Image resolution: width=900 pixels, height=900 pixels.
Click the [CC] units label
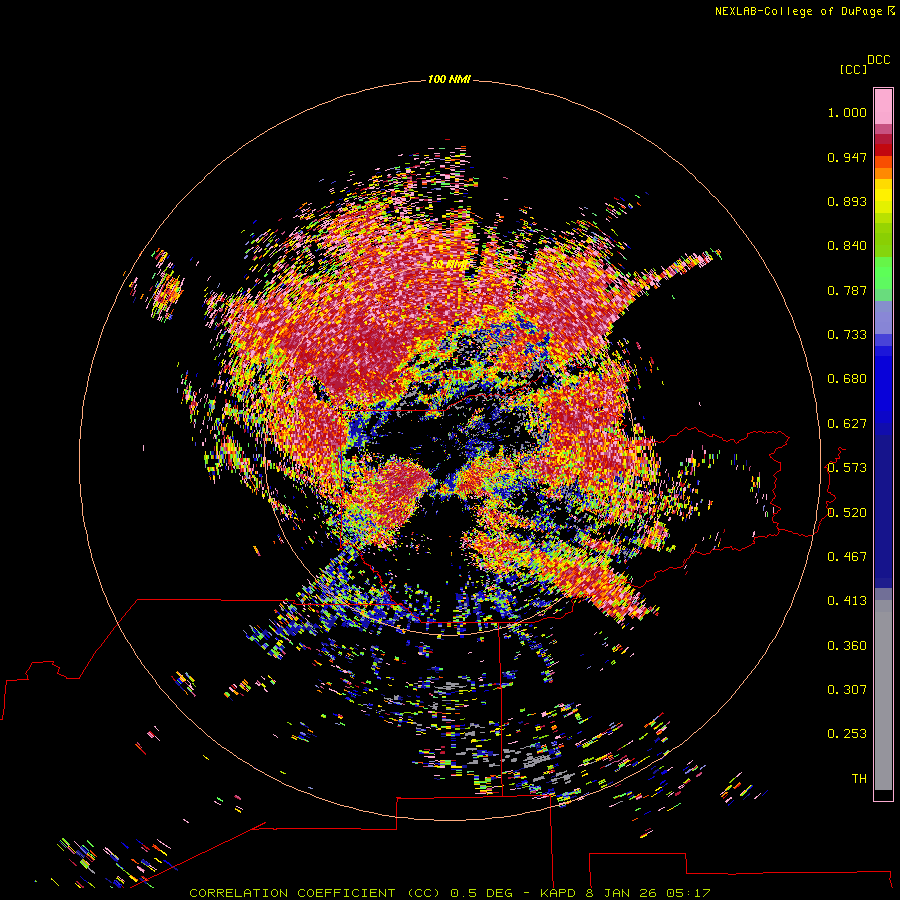(x=854, y=69)
